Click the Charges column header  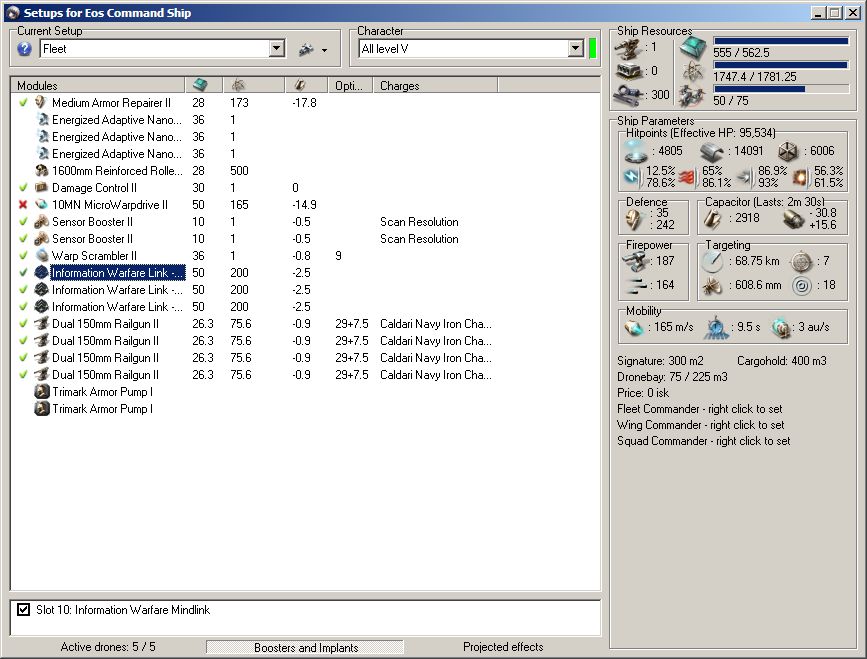click(400, 86)
